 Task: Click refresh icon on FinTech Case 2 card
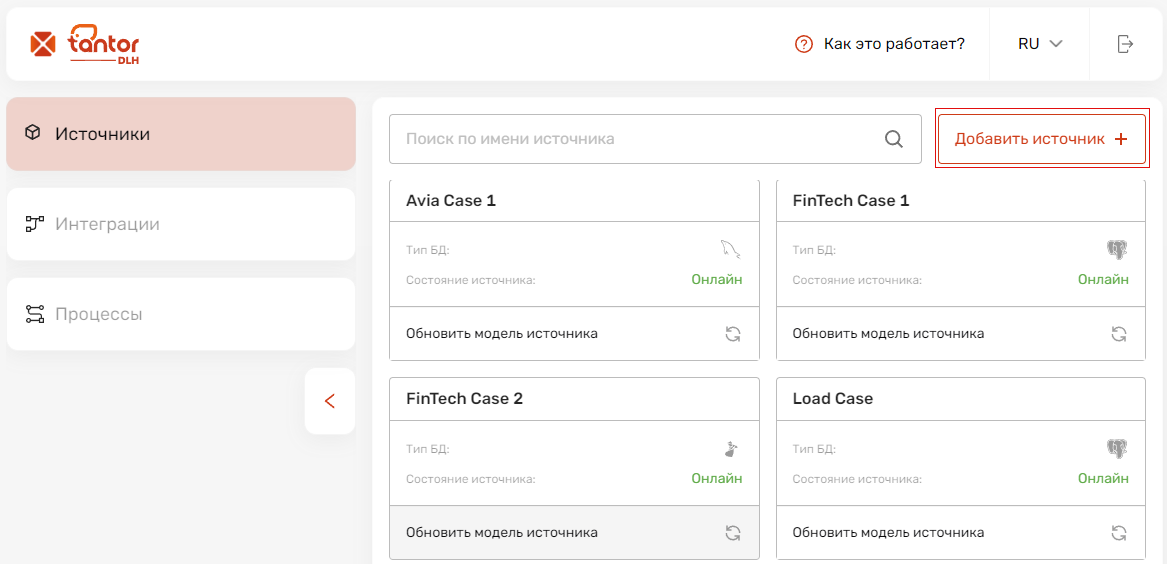(x=733, y=532)
